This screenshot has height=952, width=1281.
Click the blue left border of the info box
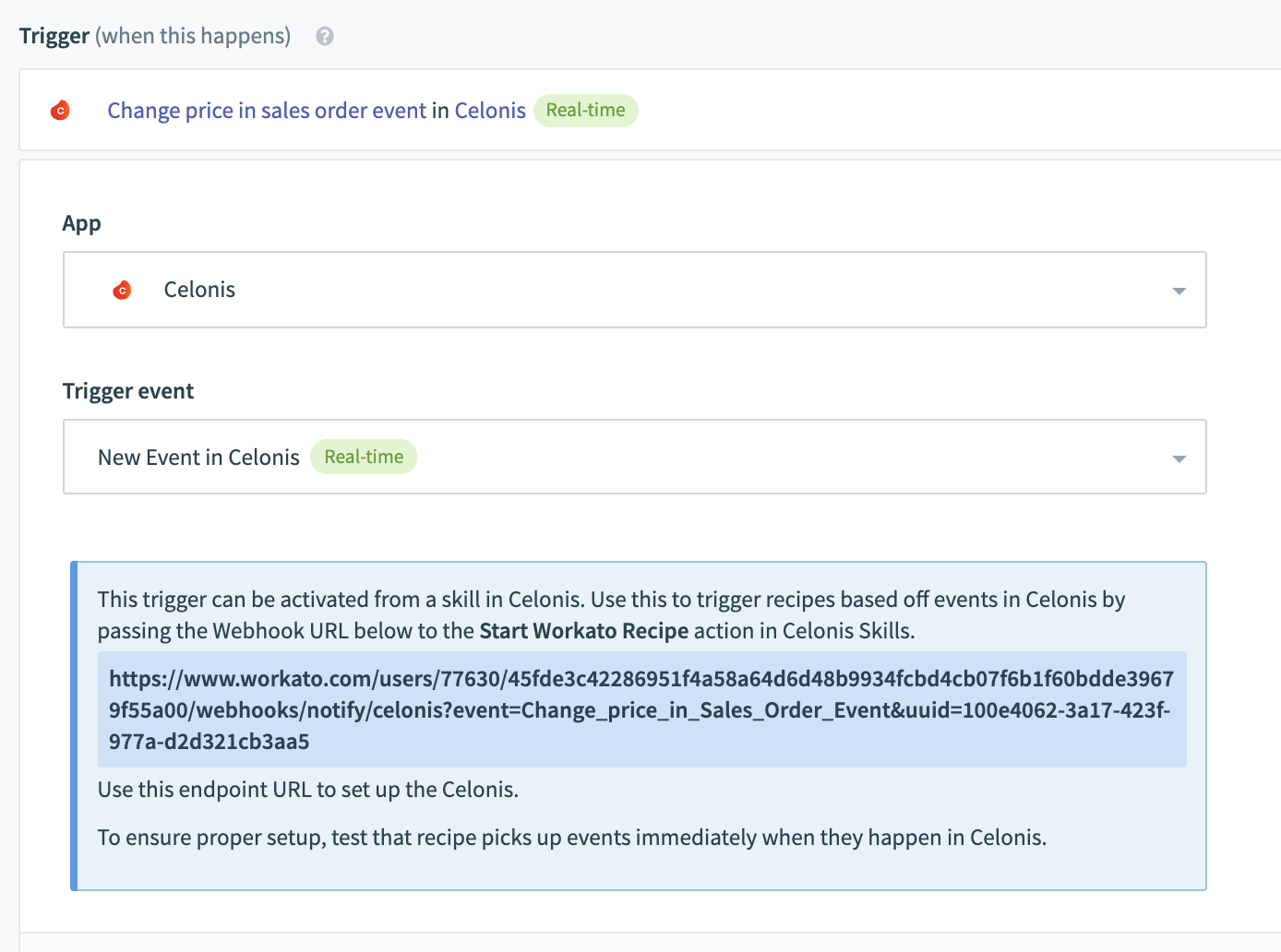74,725
